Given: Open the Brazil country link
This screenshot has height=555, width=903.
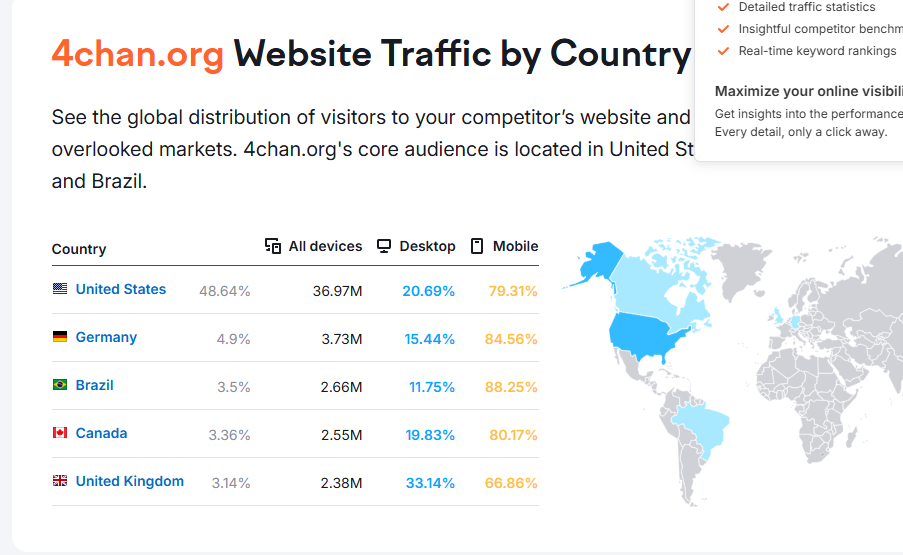Looking at the screenshot, I should pyautogui.click(x=95, y=385).
